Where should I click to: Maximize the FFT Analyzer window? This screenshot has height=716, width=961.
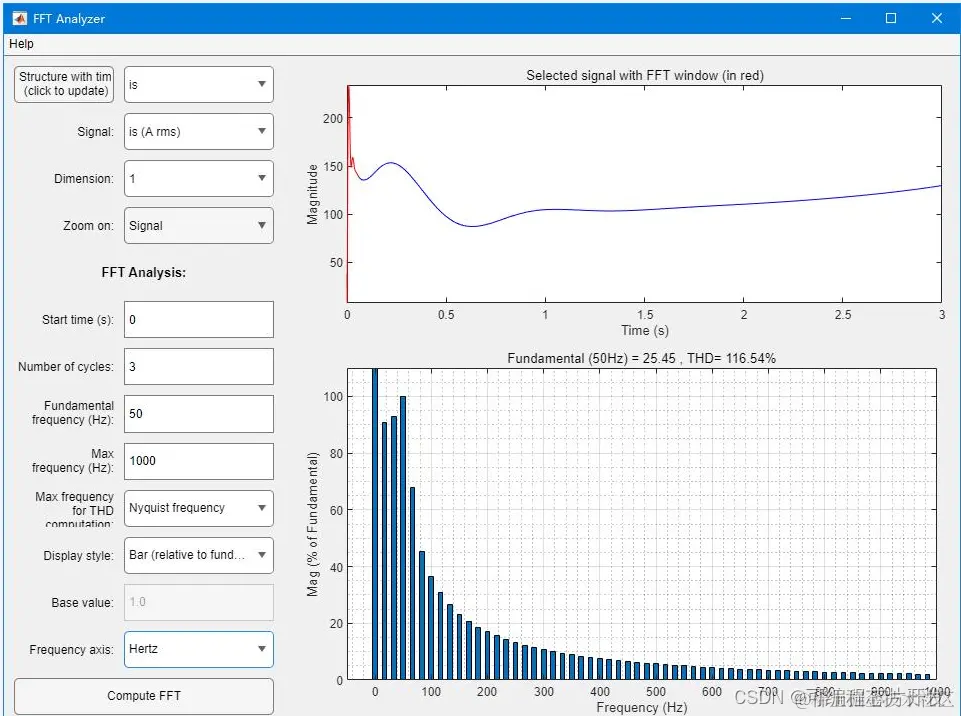coord(891,18)
